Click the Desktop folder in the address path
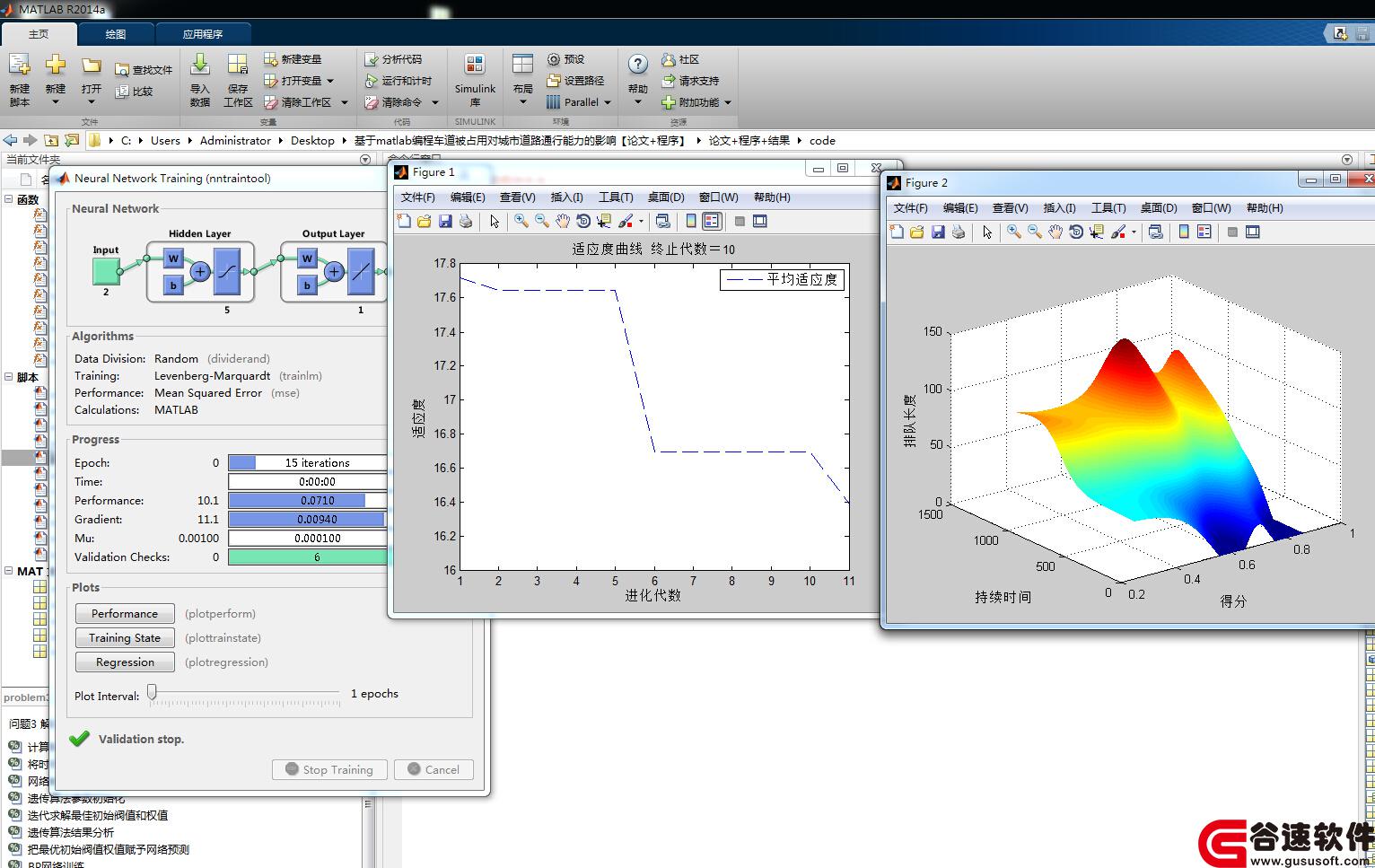 point(312,140)
